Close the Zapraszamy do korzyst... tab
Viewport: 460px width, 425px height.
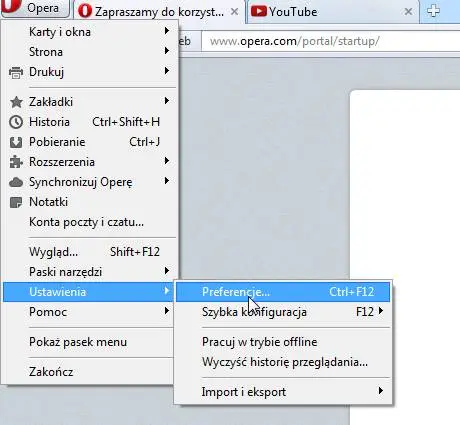234,12
